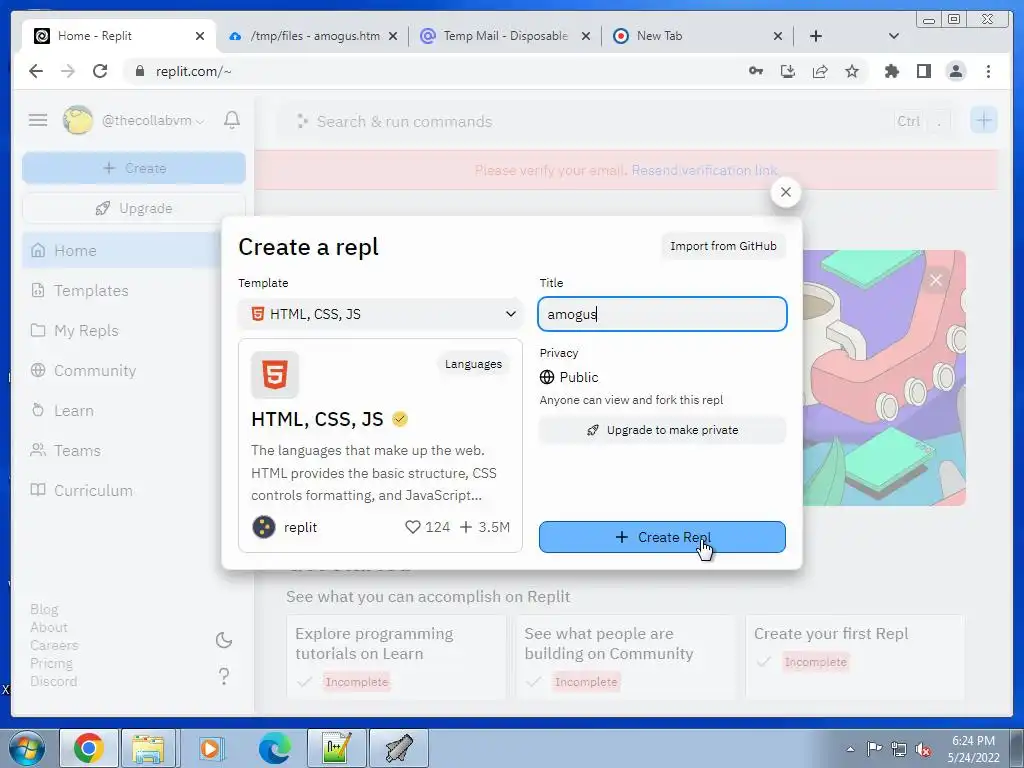Reload the replit page
Image resolution: width=1024 pixels, height=768 pixels.
(x=100, y=71)
